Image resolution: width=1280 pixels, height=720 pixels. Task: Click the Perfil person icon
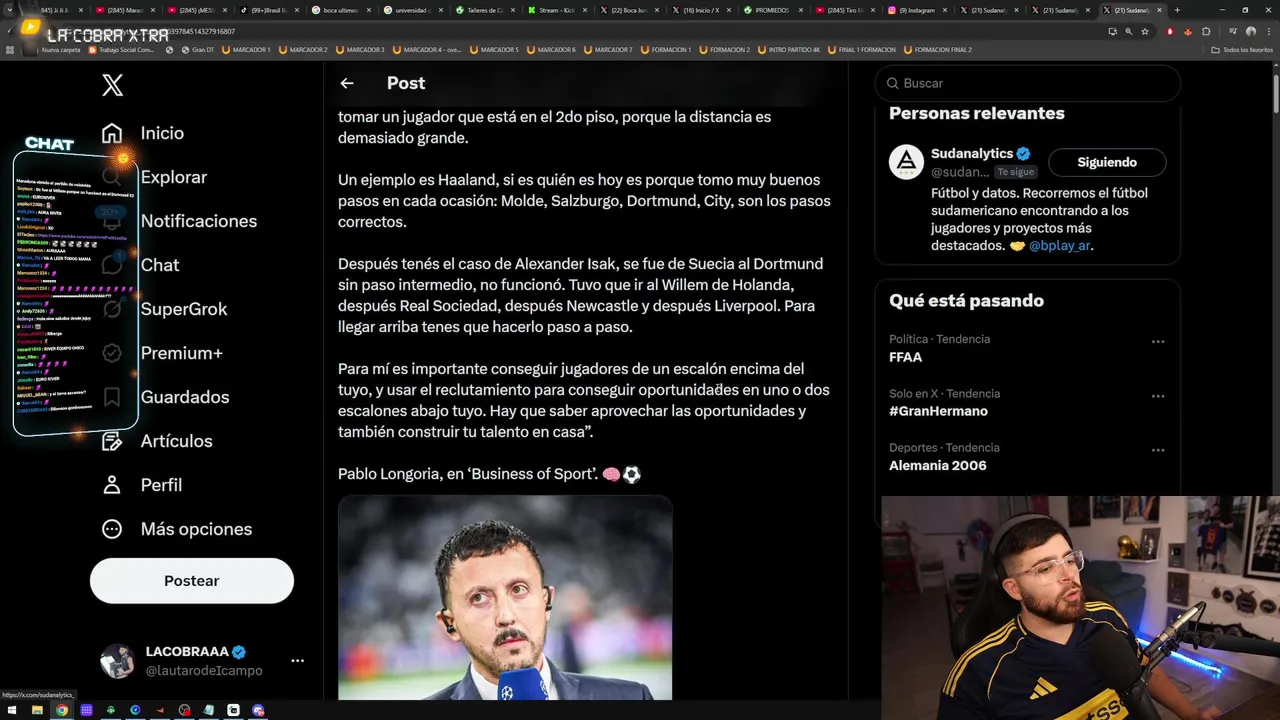click(x=112, y=485)
